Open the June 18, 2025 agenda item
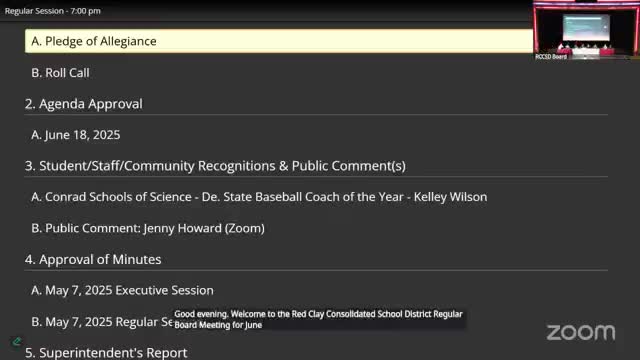The height and width of the screenshot is (360, 640). [x=76, y=135]
